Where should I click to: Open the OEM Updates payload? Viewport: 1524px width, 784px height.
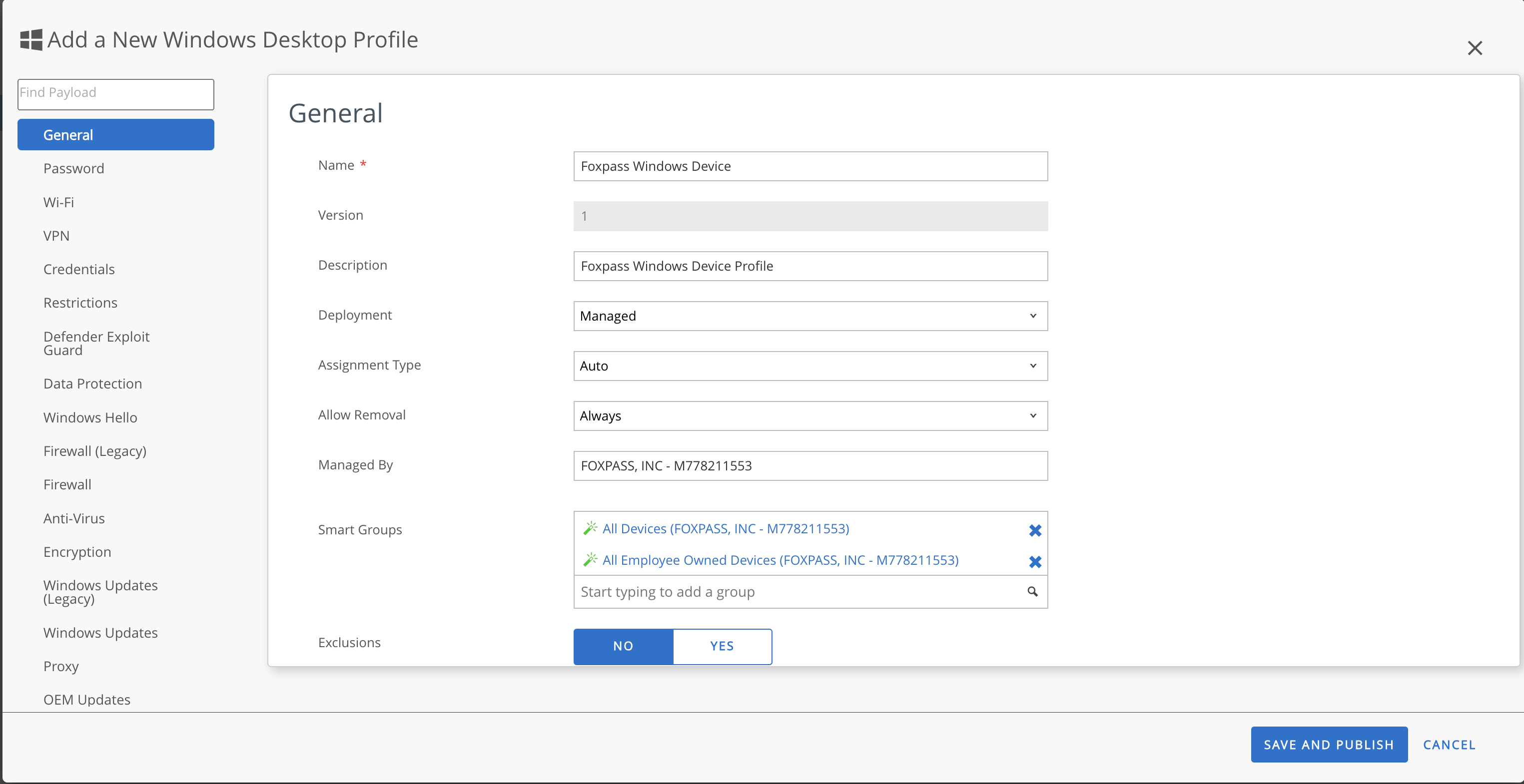click(87, 700)
